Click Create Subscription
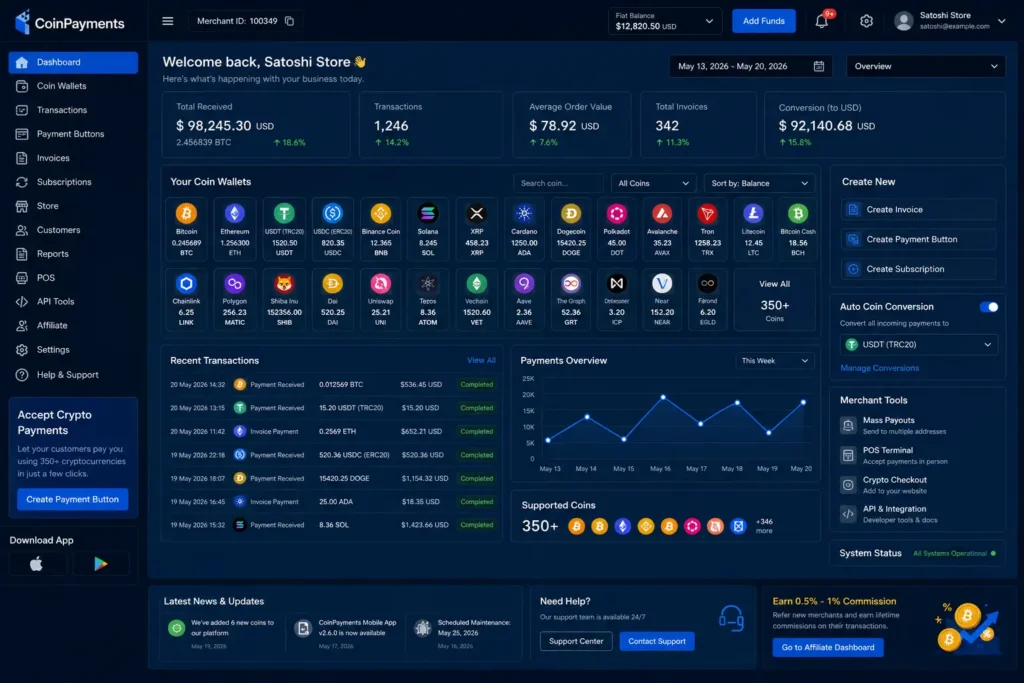The height and width of the screenshot is (683, 1024). [918, 269]
